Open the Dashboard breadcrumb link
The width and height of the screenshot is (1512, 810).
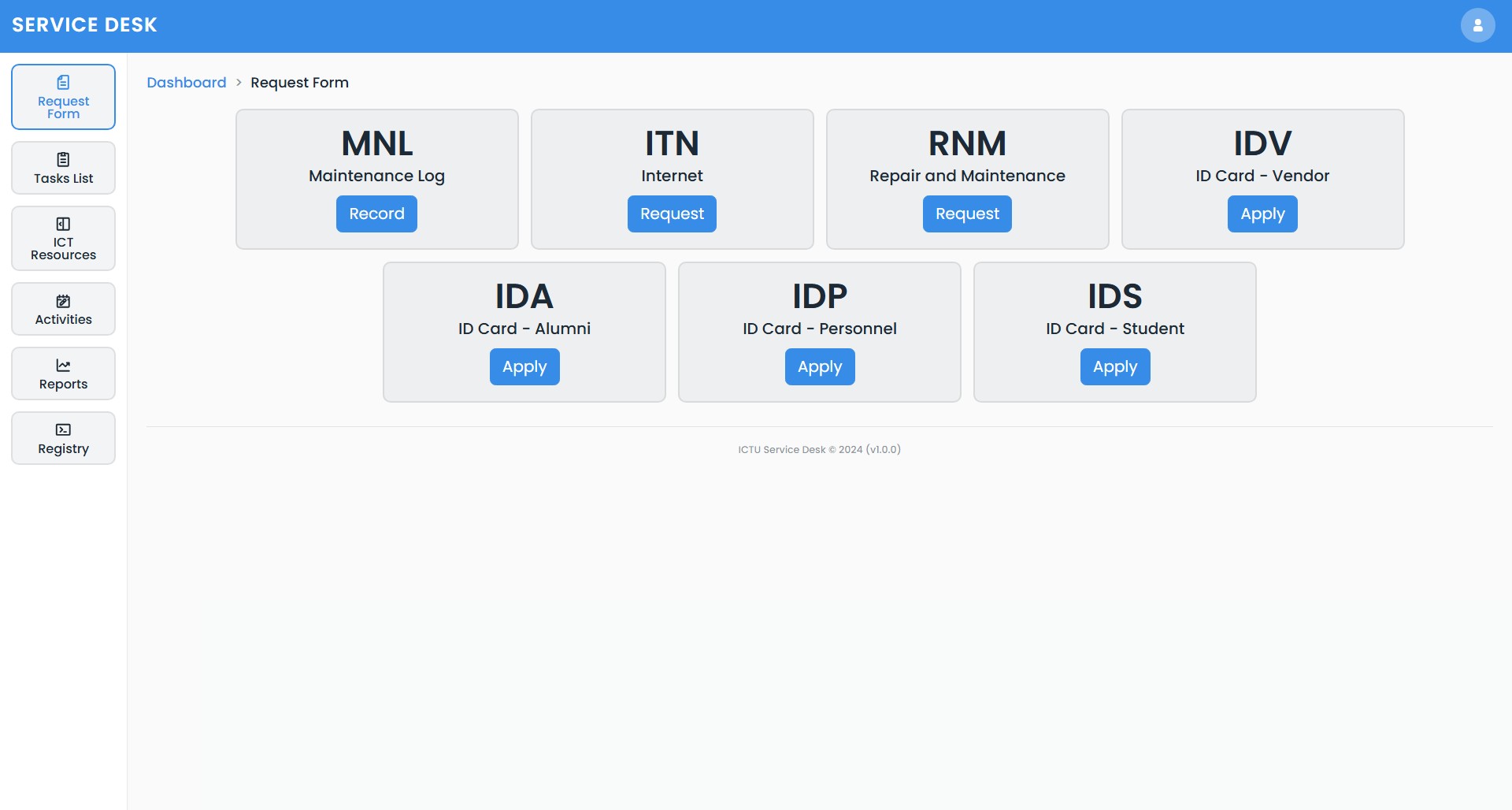186,83
